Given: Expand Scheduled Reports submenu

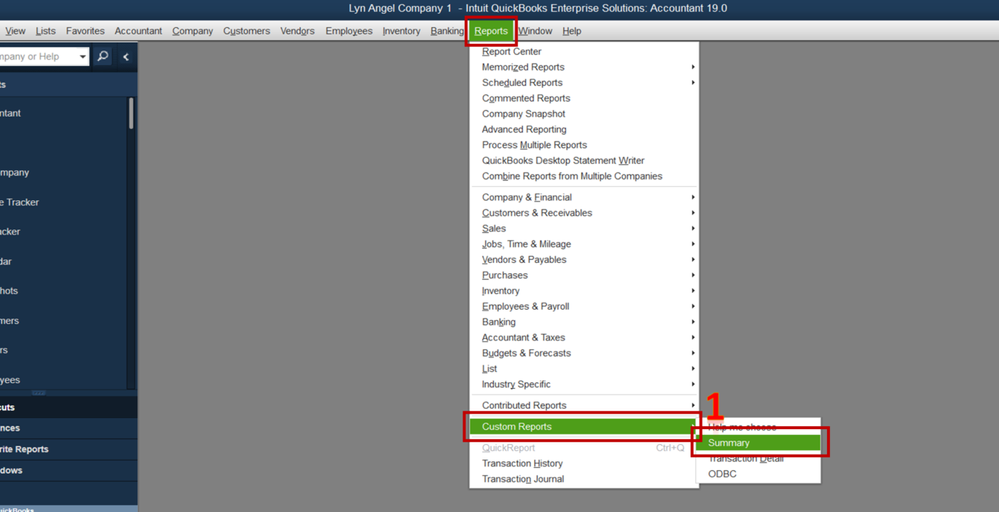Looking at the screenshot, I should pyautogui.click(x=584, y=83).
